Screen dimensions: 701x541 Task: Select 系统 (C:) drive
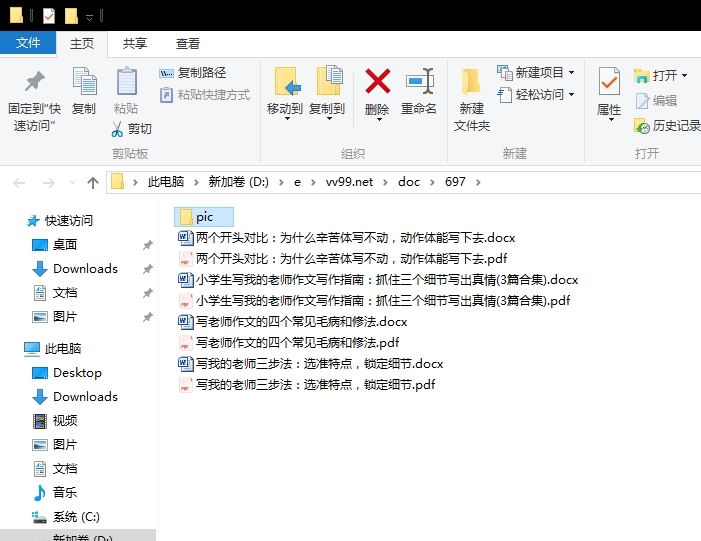click(76, 517)
